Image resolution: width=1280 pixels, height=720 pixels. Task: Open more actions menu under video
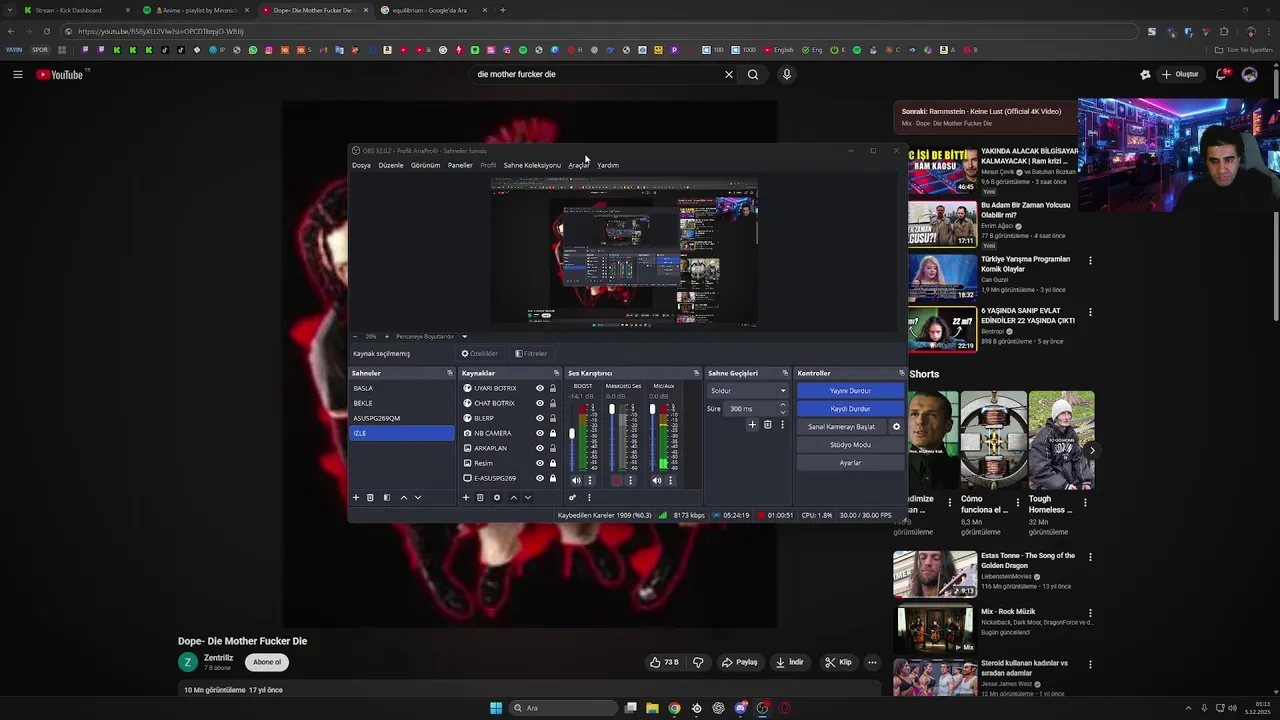pos(872,662)
